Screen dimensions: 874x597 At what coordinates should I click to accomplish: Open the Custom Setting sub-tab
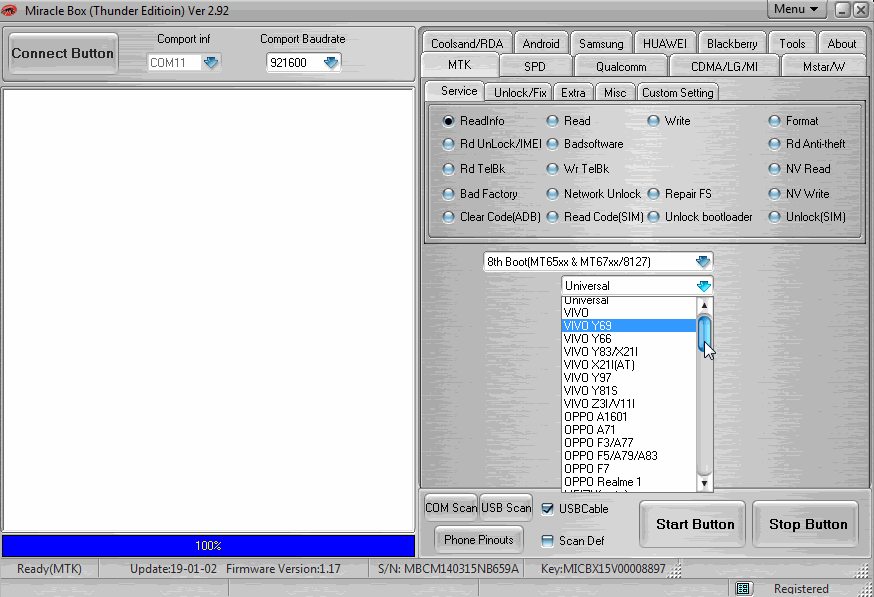677,93
